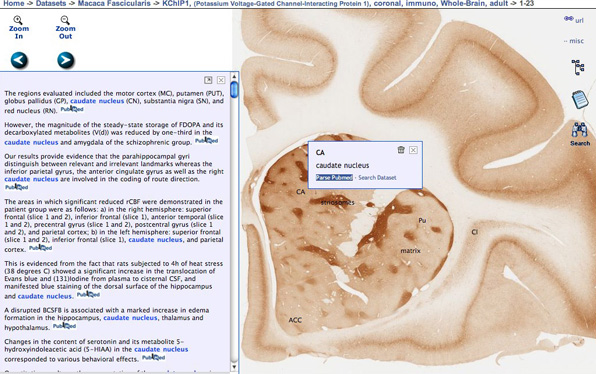Open PubMed icon after 'coding of route direction'
The image size is (596, 374).
[16, 187]
